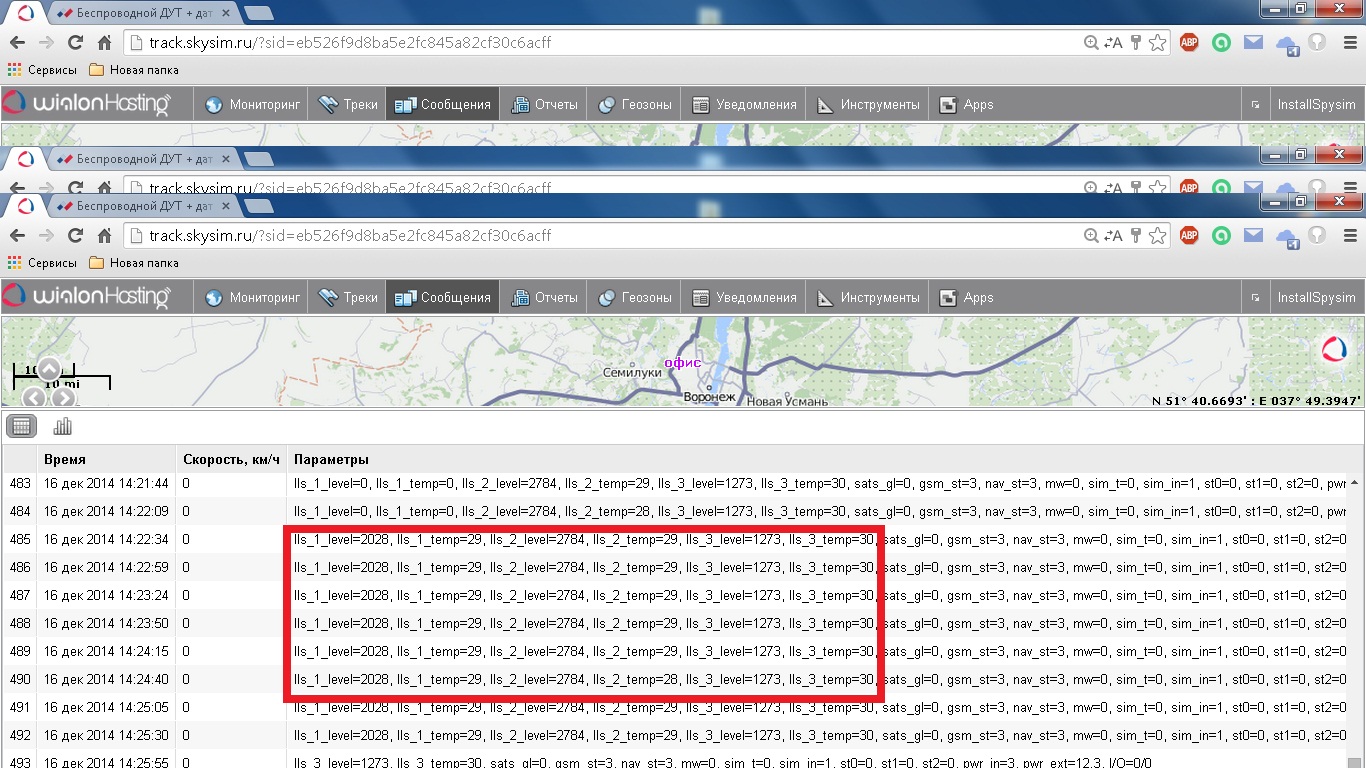Select message row number 485

pyautogui.click(x=20, y=540)
